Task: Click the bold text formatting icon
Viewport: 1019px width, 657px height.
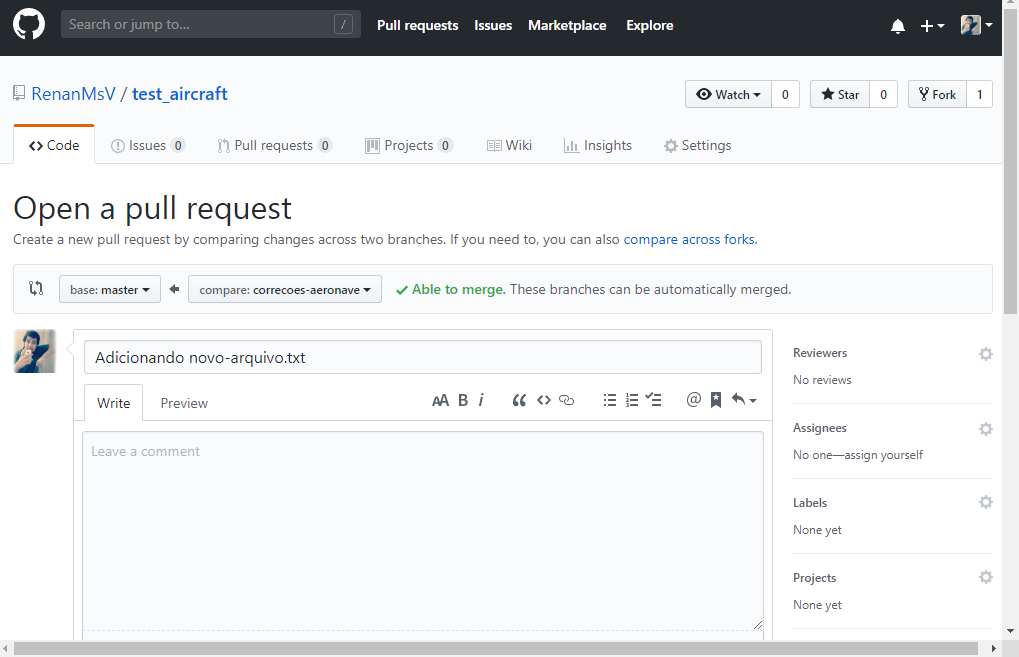Action: tap(463, 400)
